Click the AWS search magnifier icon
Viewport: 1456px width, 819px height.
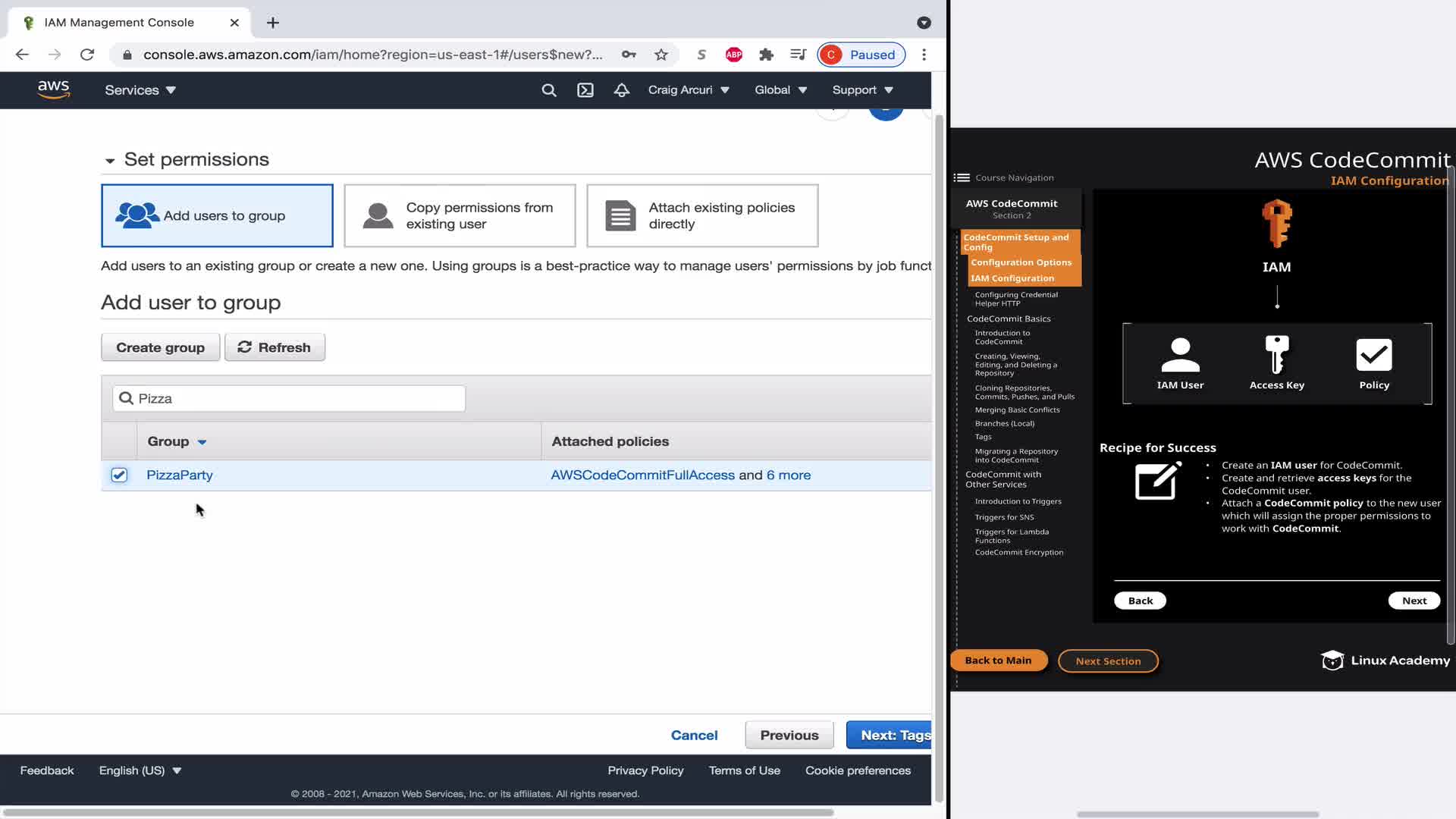click(x=549, y=90)
